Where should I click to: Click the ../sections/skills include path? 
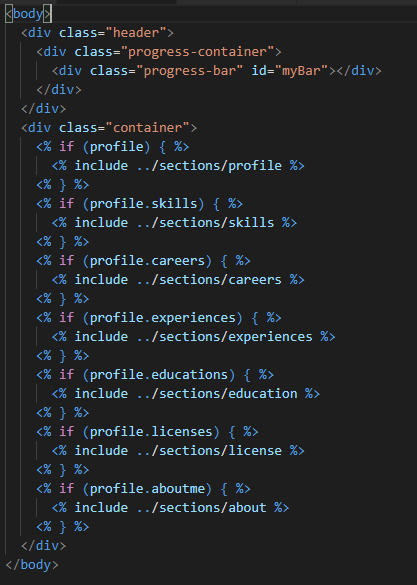(x=205, y=223)
